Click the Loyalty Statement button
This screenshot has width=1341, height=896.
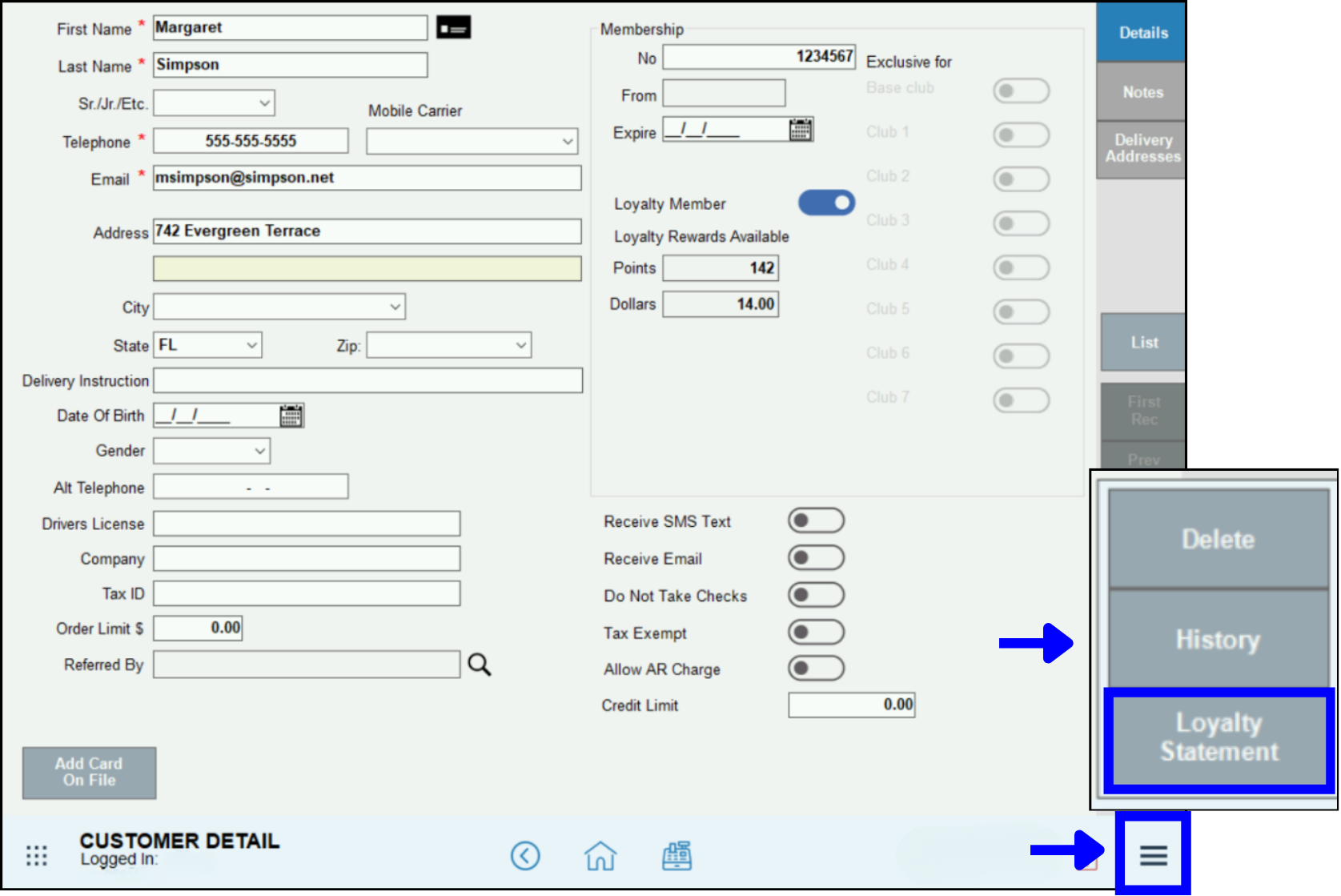(1219, 738)
